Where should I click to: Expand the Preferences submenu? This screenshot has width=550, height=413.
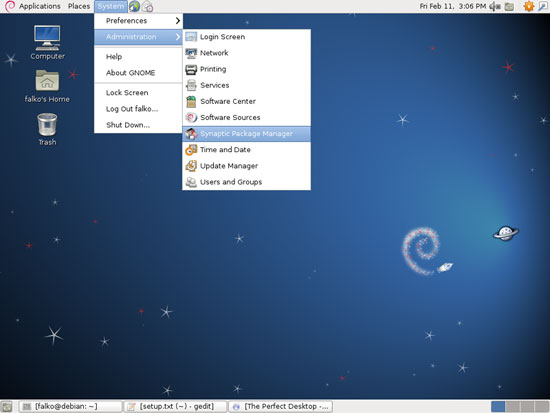(x=138, y=21)
